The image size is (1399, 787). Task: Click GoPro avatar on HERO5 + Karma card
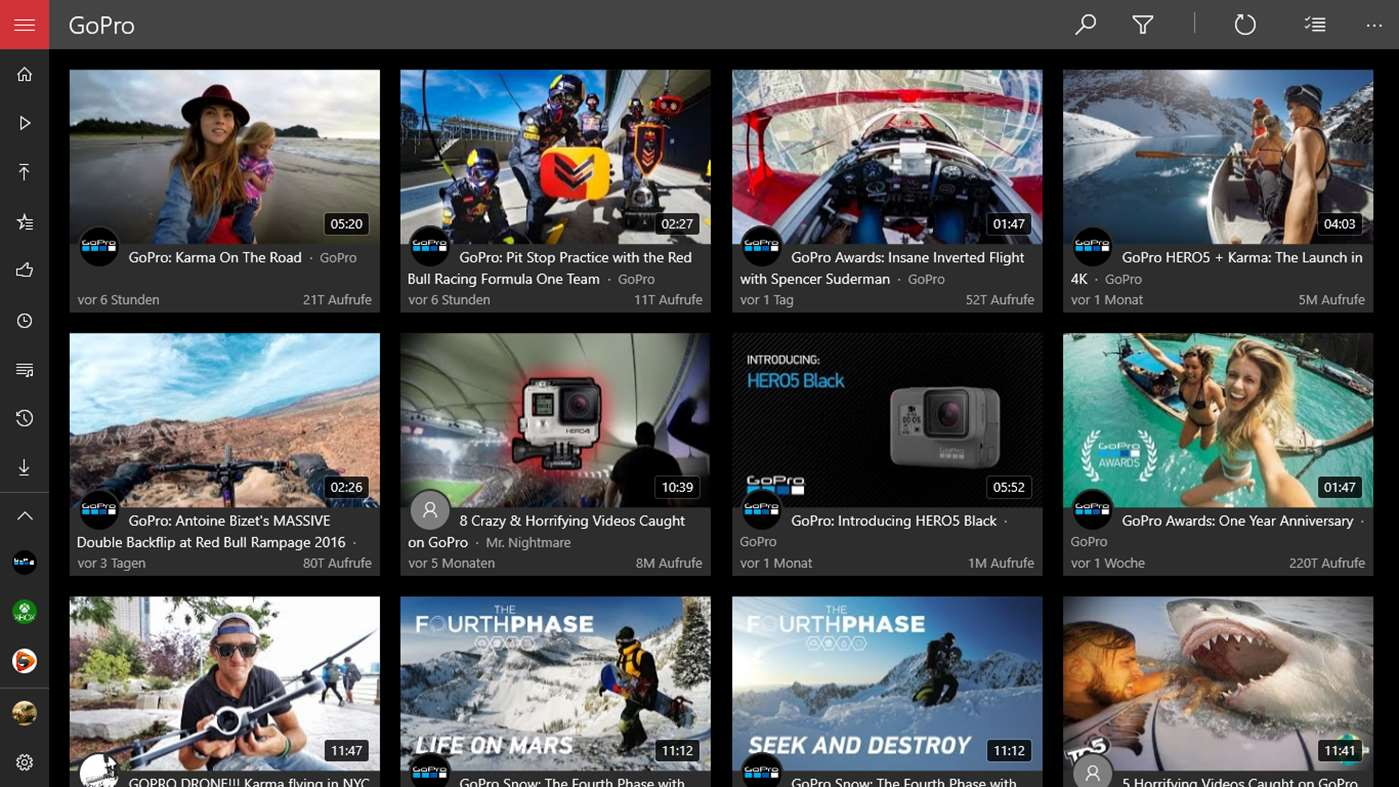1092,246
